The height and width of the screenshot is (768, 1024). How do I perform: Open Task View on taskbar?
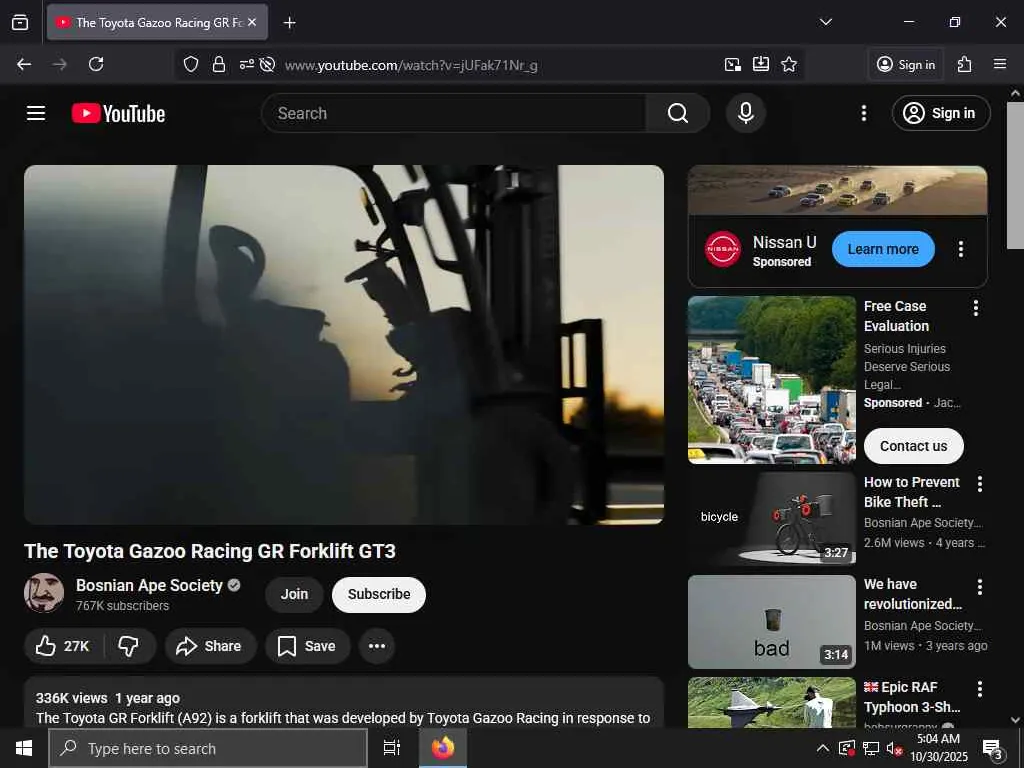coord(391,748)
